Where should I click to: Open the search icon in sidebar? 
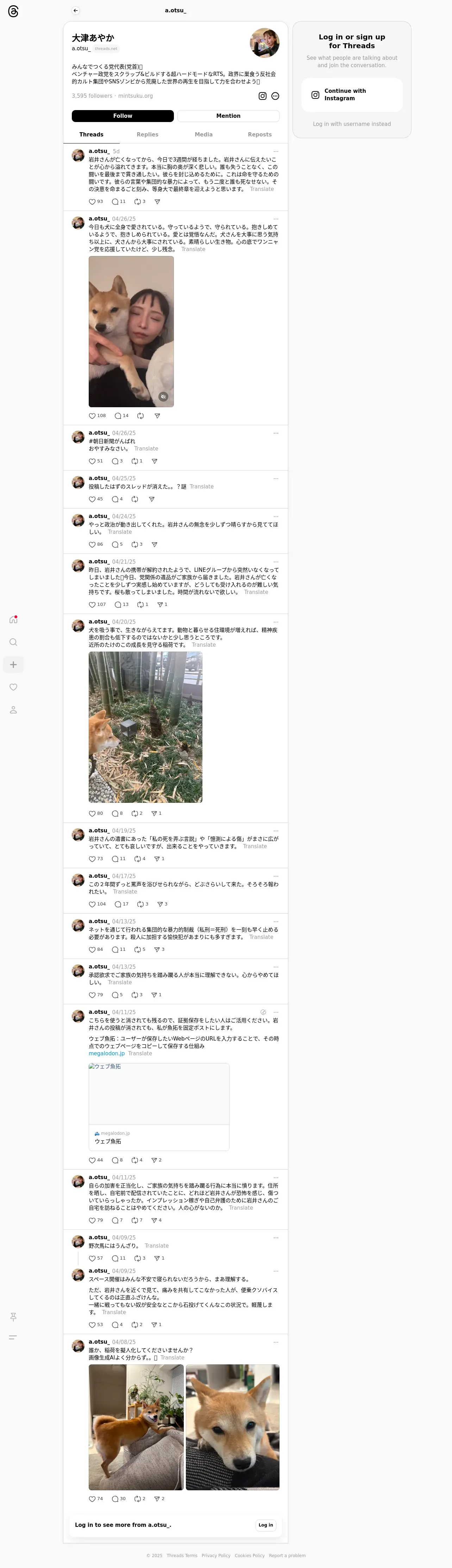tap(13, 642)
